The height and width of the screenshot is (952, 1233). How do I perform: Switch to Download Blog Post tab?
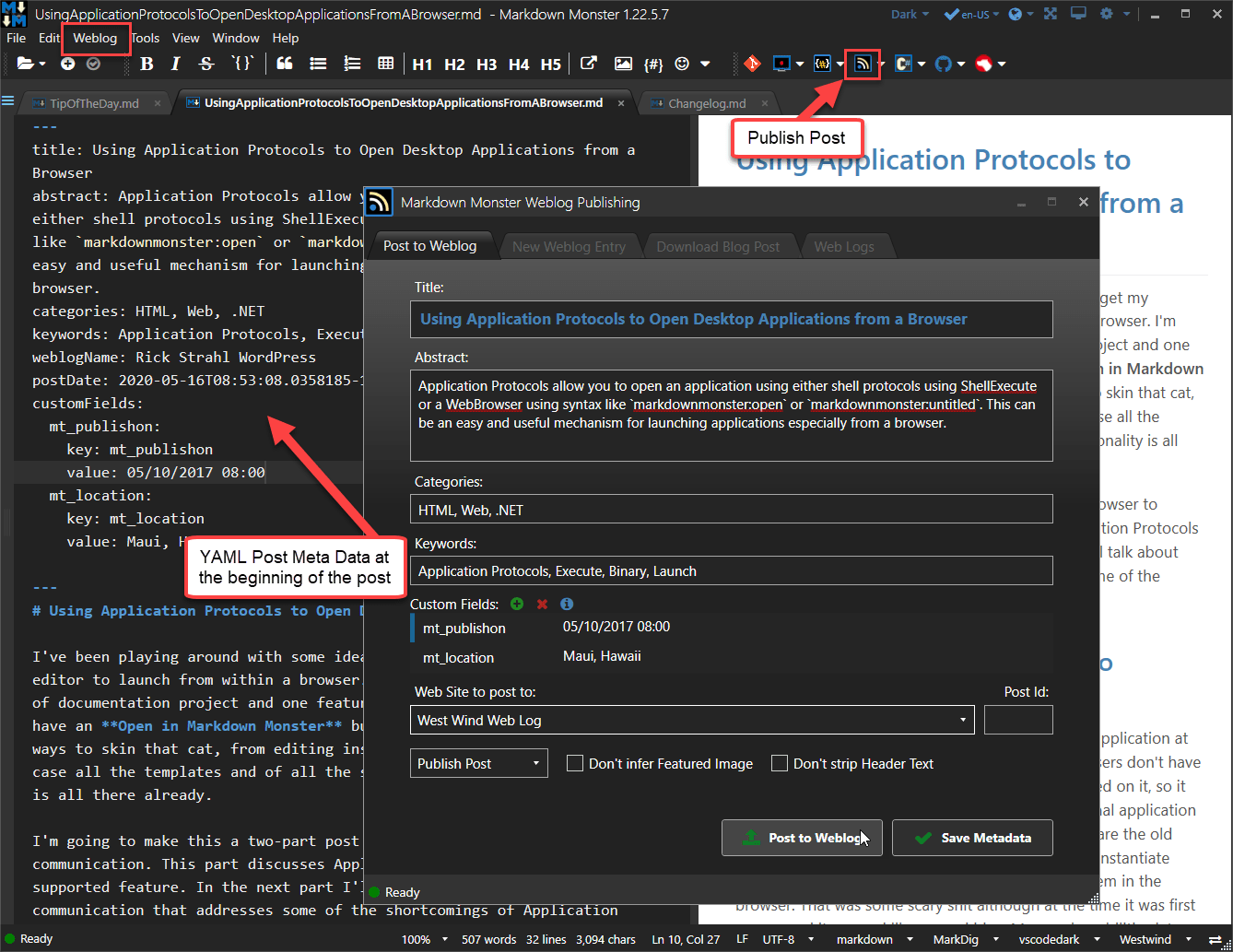click(718, 246)
